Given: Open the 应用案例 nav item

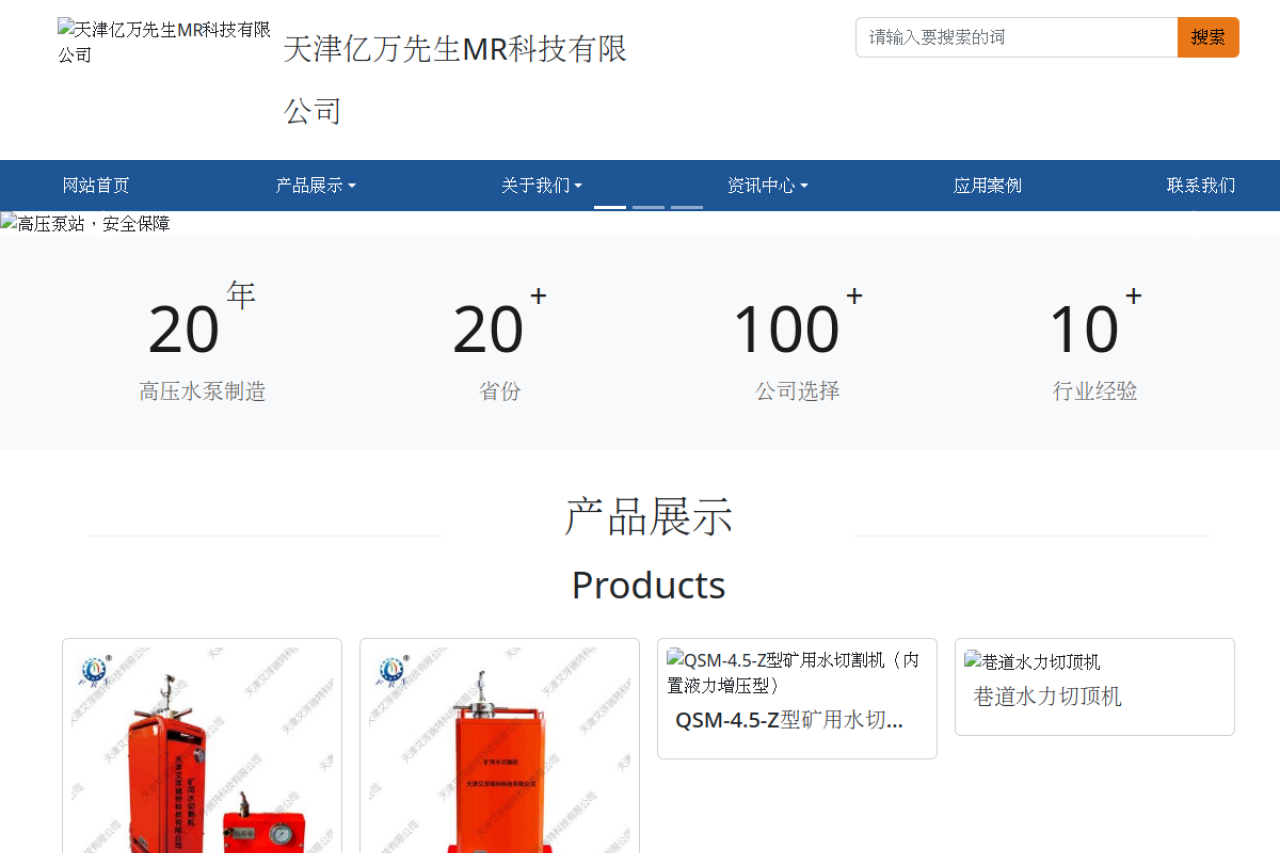Looking at the screenshot, I should 988,185.
